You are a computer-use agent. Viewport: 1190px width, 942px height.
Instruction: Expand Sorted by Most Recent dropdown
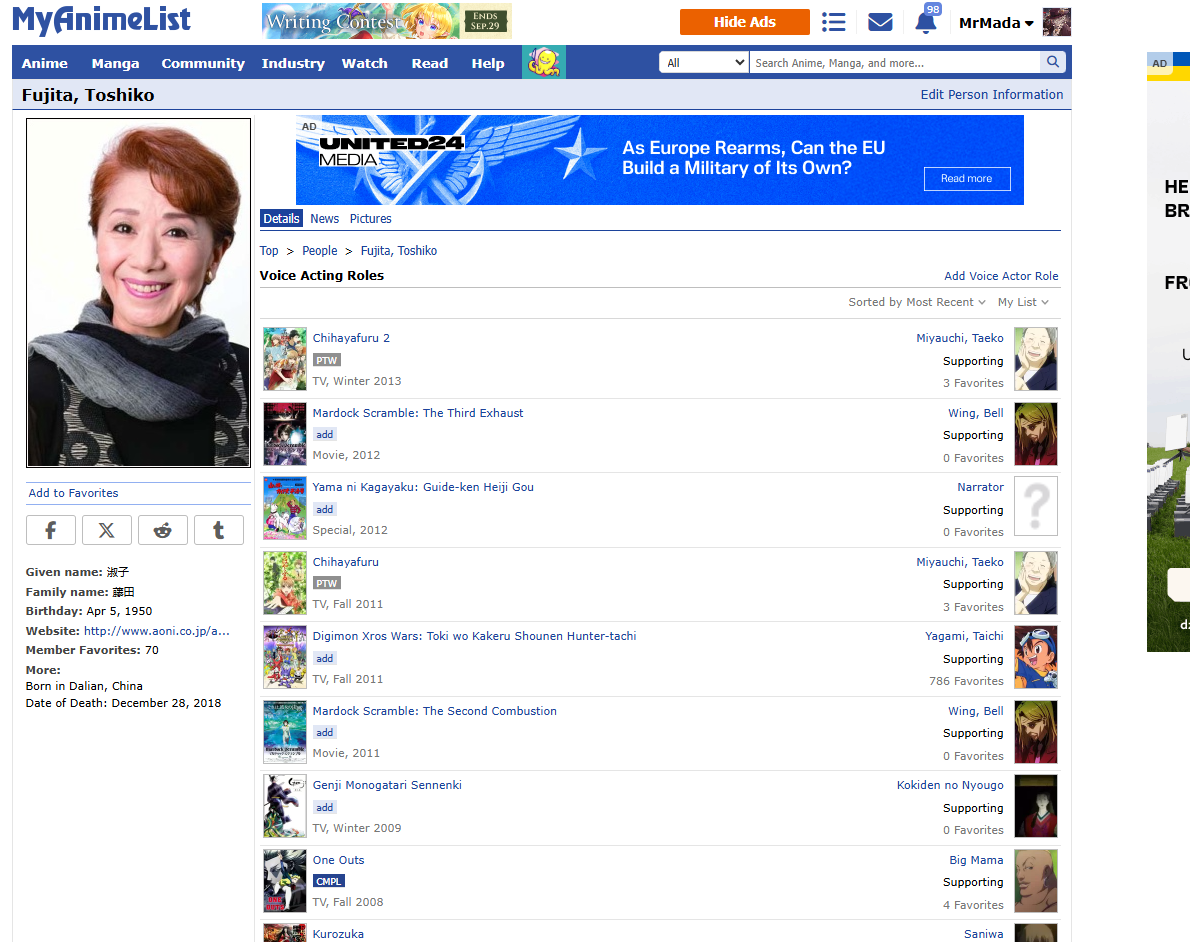coord(917,302)
